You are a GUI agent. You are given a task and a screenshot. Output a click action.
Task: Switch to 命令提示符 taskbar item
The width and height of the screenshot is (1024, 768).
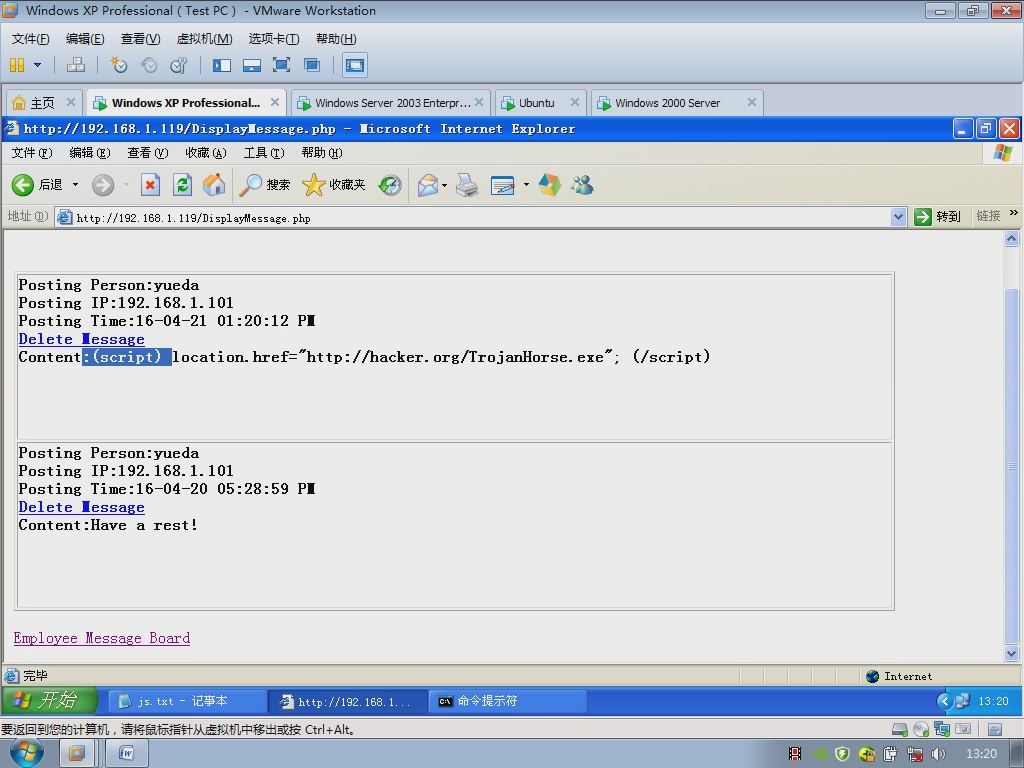click(507, 701)
